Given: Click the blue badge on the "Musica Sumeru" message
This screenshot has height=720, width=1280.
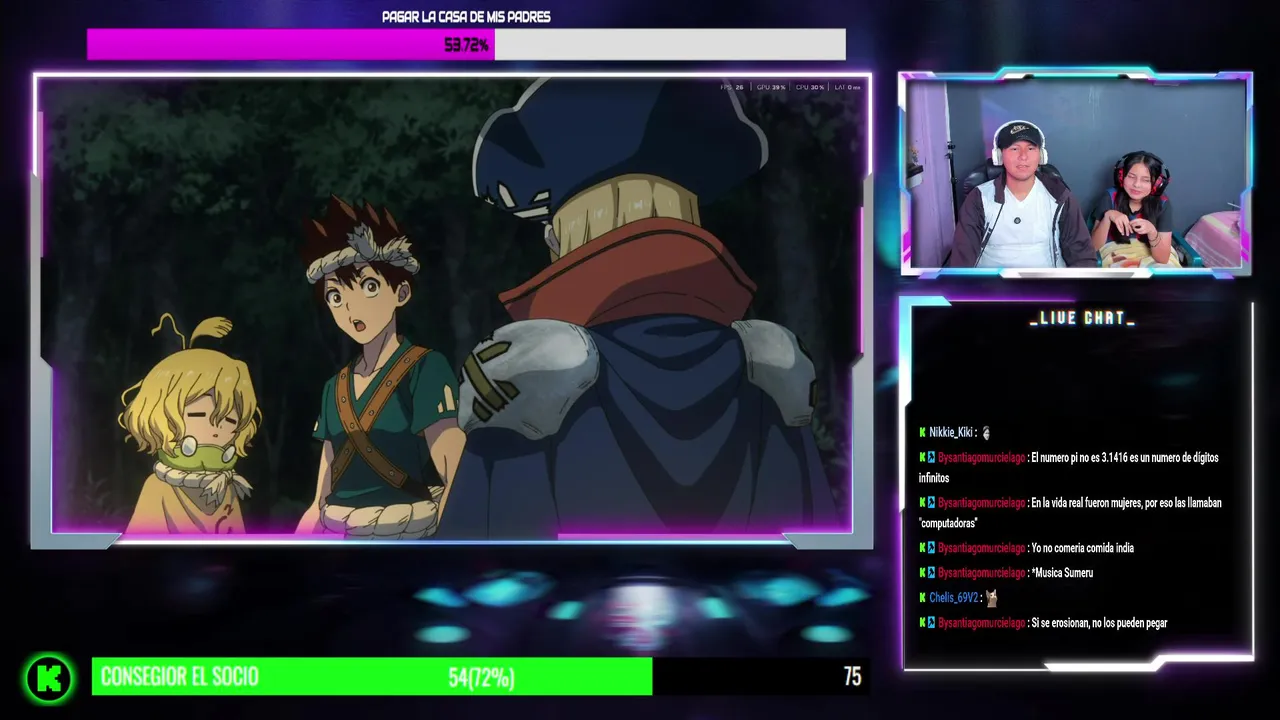Looking at the screenshot, I should point(932,572).
